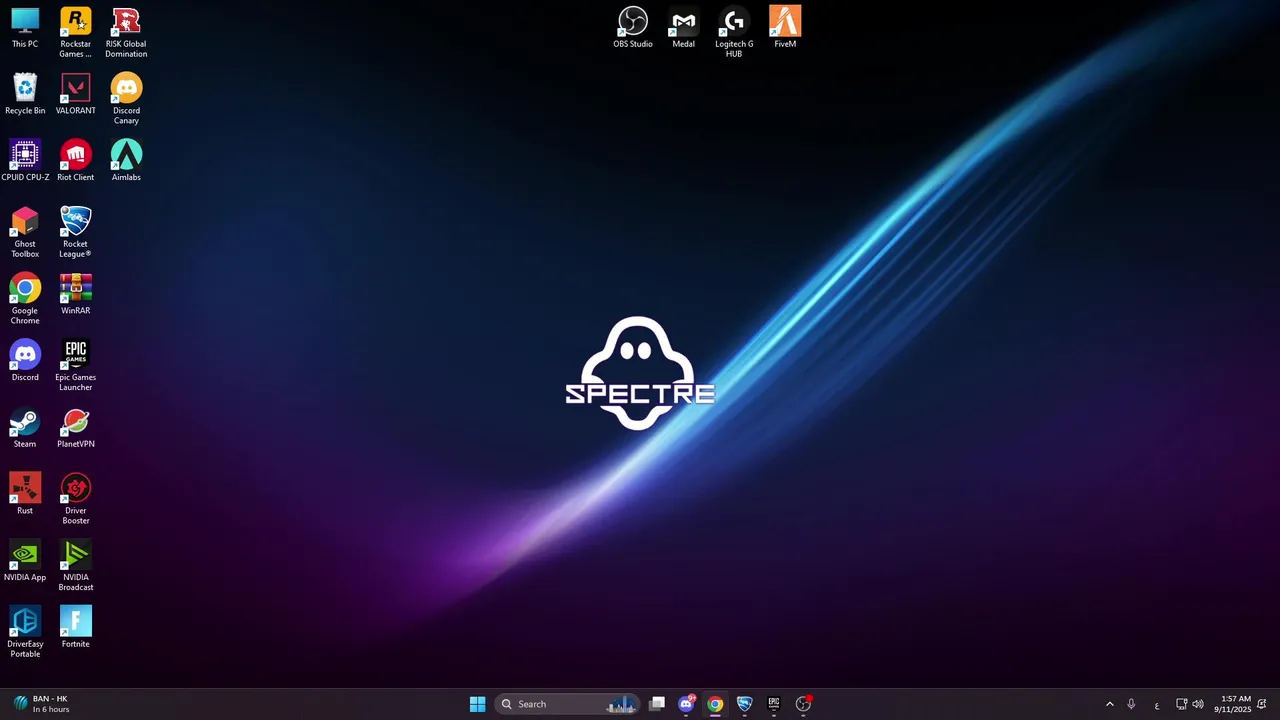This screenshot has width=1280, height=720.
Task: Open CPUID CPU-Z shortcut
Action: click(x=25, y=161)
